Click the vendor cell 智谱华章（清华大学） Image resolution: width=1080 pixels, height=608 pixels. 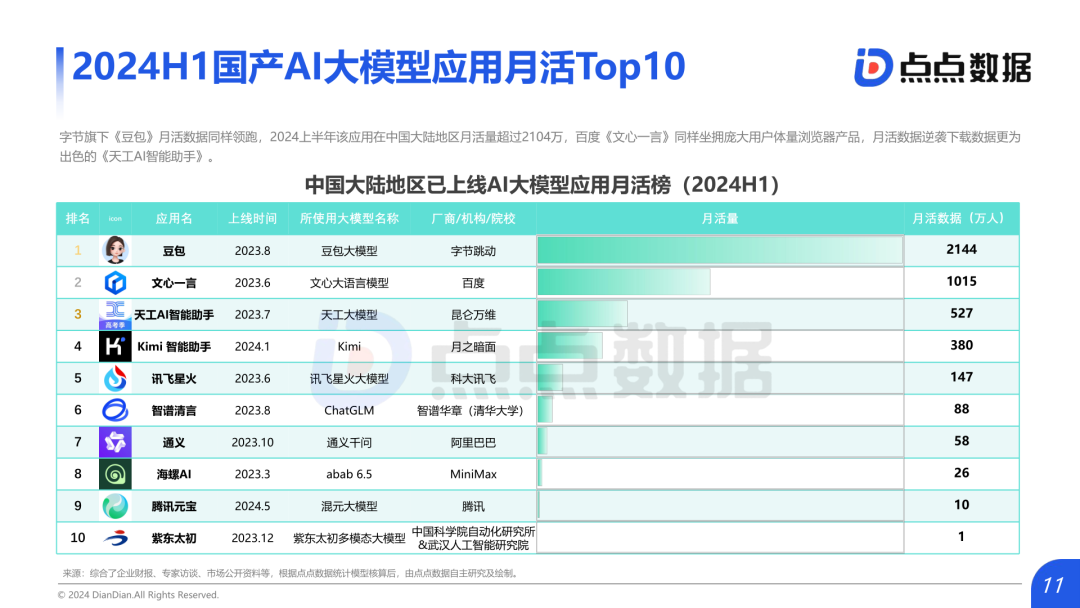(473, 410)
